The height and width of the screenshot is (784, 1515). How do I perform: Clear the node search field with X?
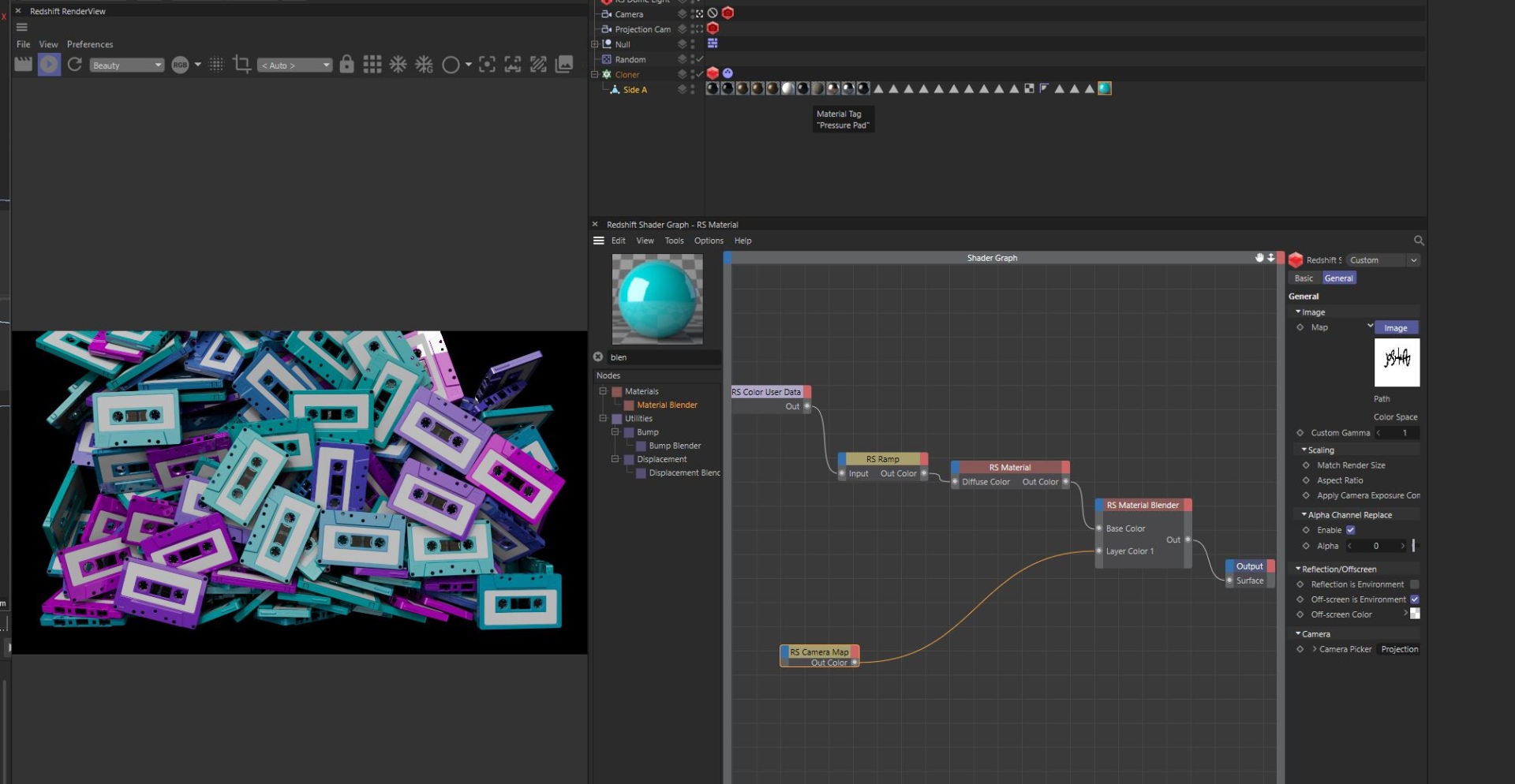pos(598,357)
